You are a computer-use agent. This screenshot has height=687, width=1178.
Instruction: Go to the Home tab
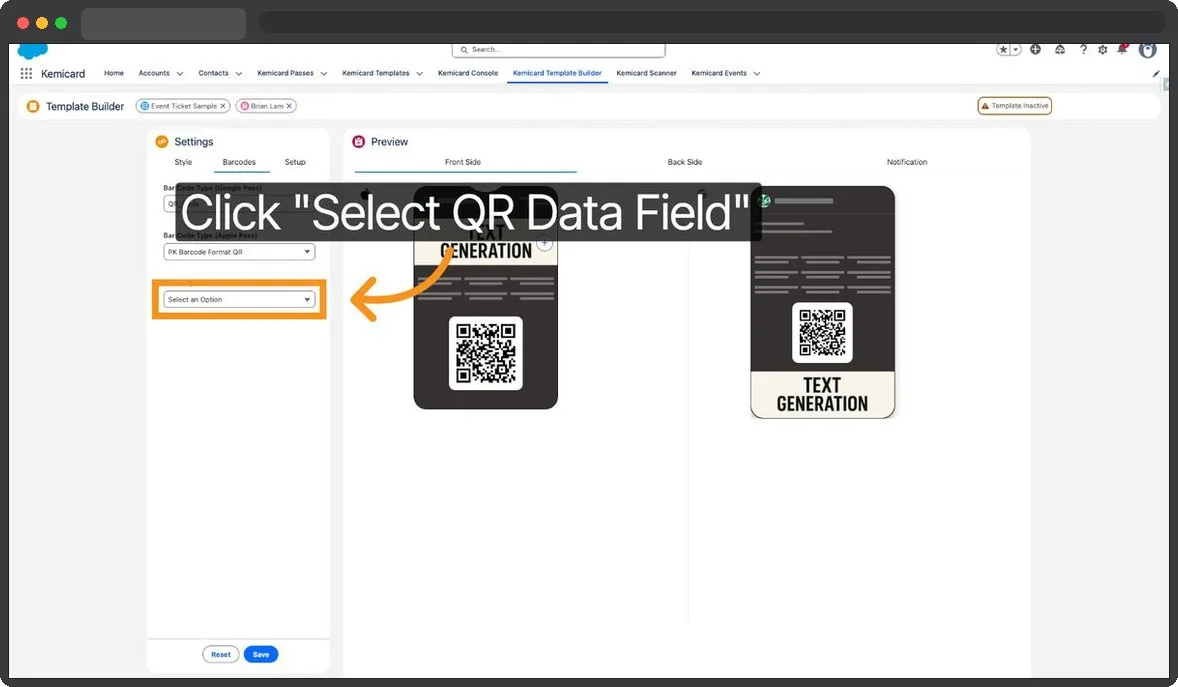click(113, 74)
